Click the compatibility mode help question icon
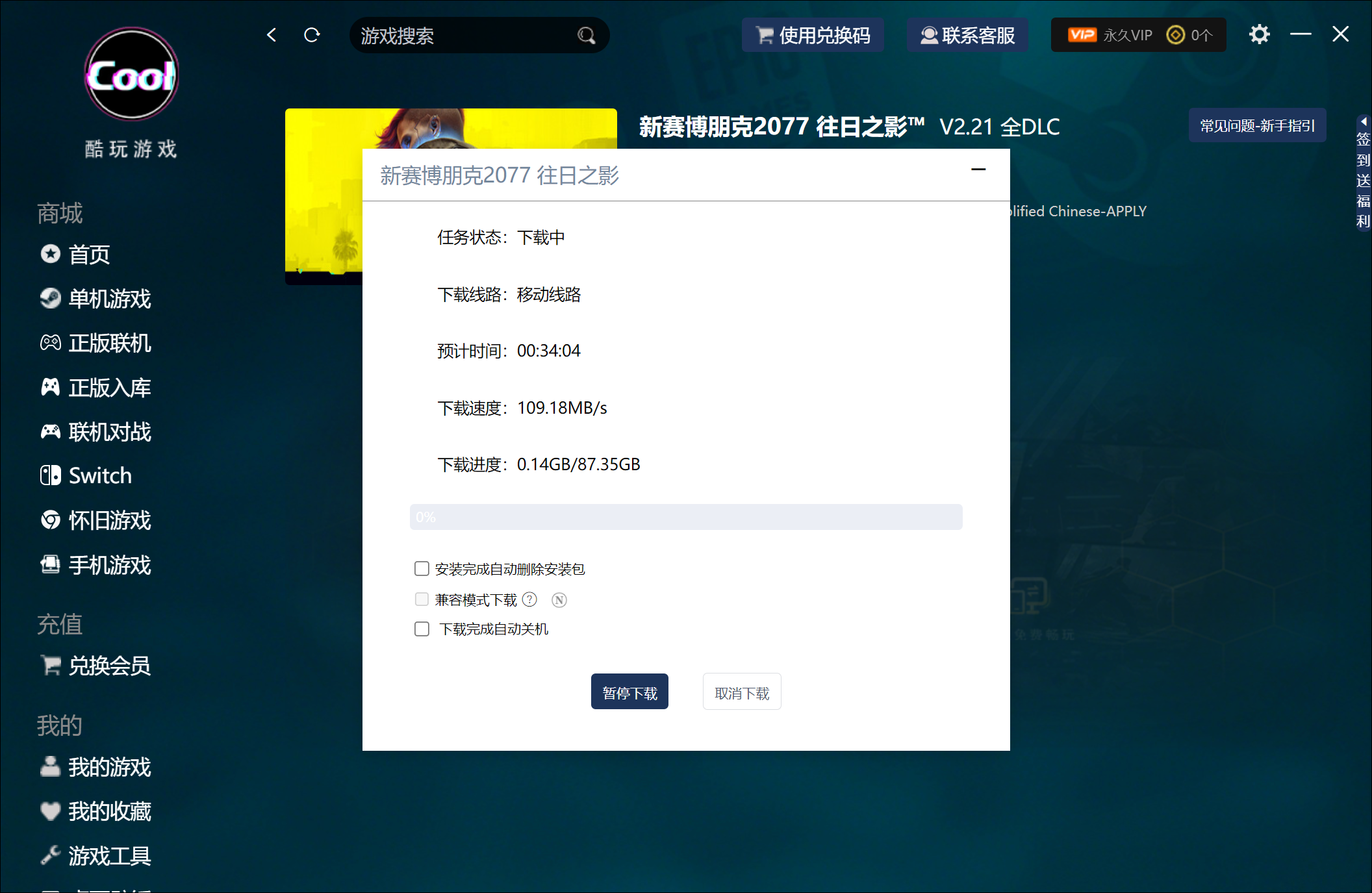 (x=529, y=599)
